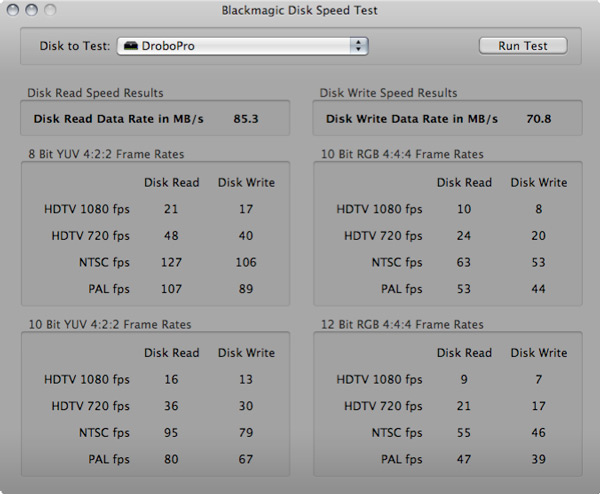
Task: Click the 'Disk Read Data Rate in MB/s' label
Action: click(x=118, y=119)
